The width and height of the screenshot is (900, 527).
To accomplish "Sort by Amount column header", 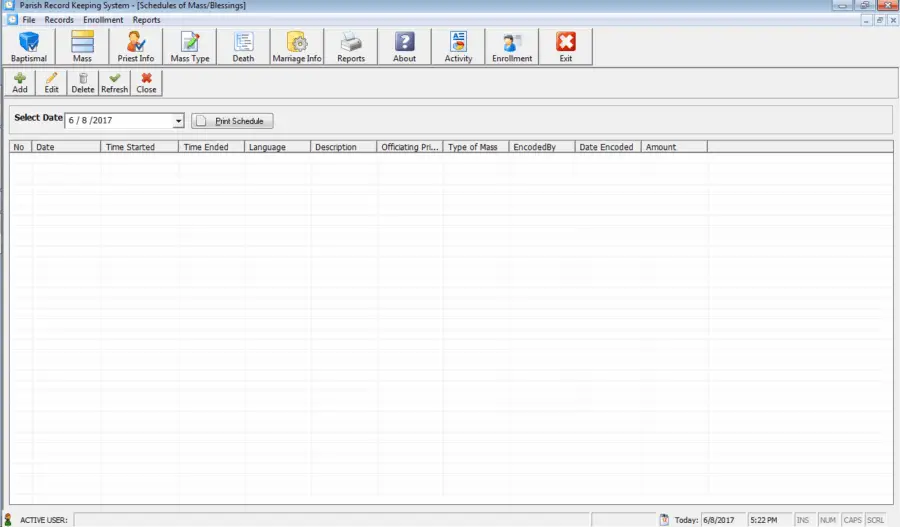I will tap(674, 147).
